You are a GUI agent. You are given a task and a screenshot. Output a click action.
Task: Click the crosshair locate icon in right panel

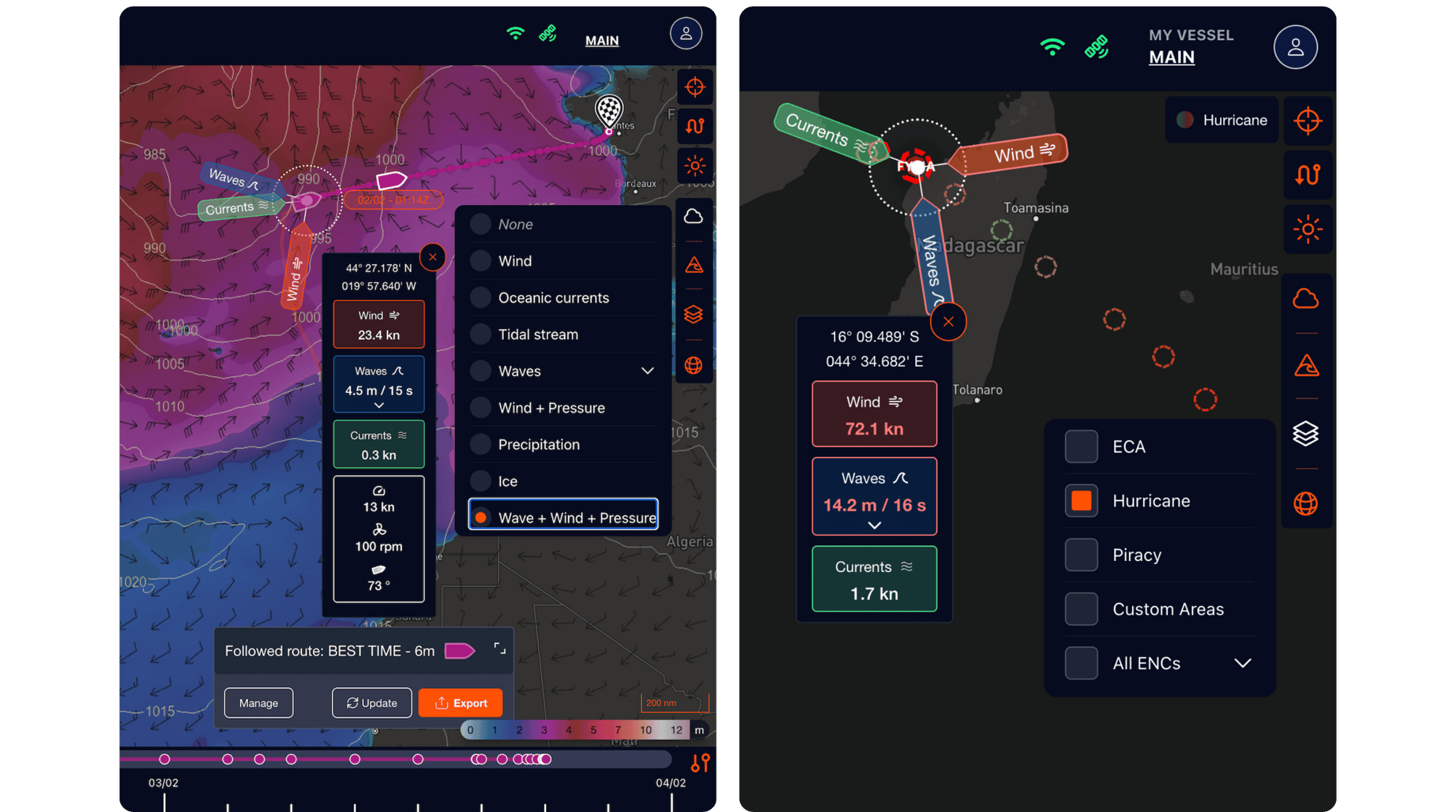pyautogui.click(x=1307, y=121)
